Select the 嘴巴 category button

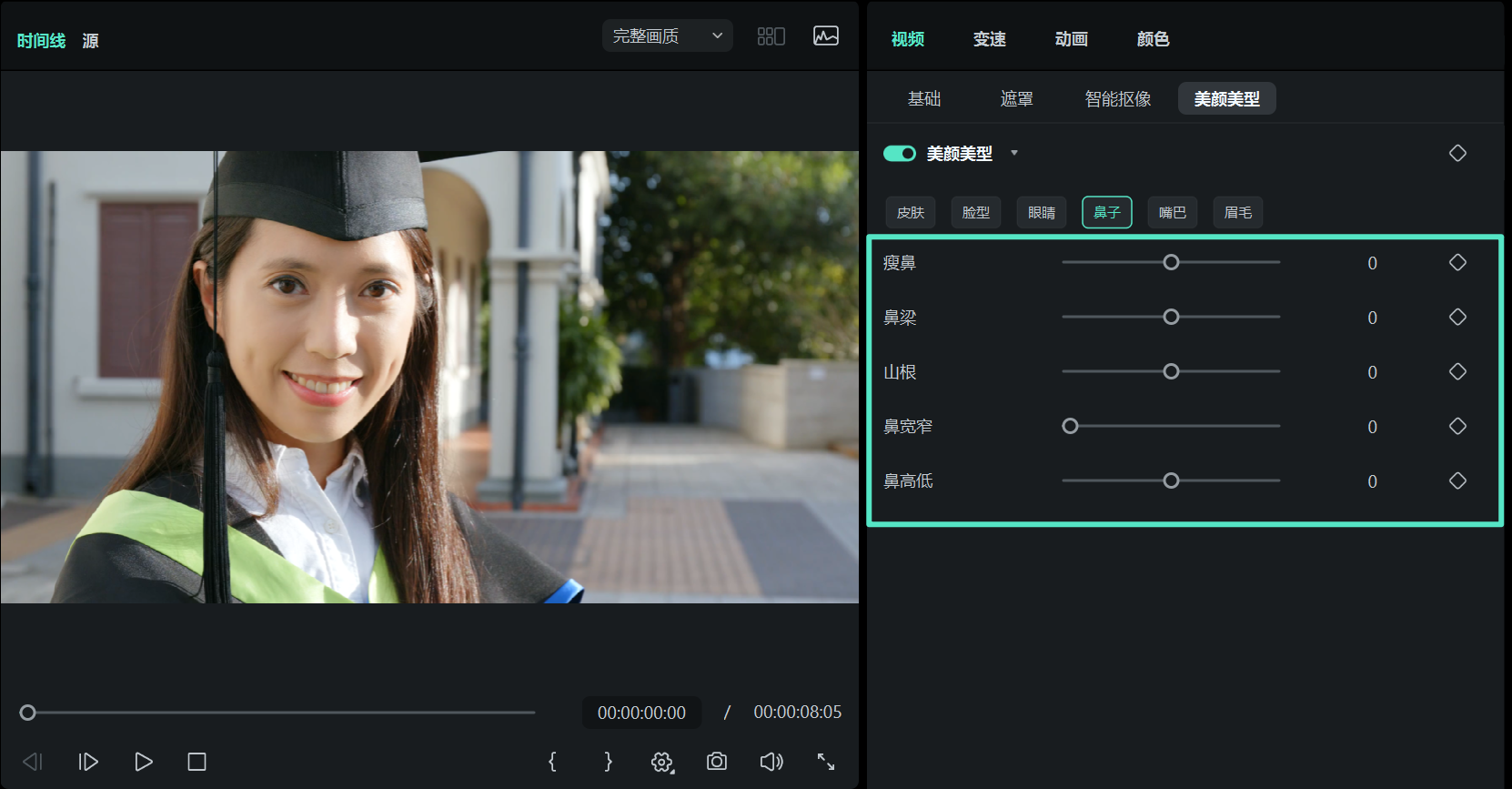coord(1173,213)
